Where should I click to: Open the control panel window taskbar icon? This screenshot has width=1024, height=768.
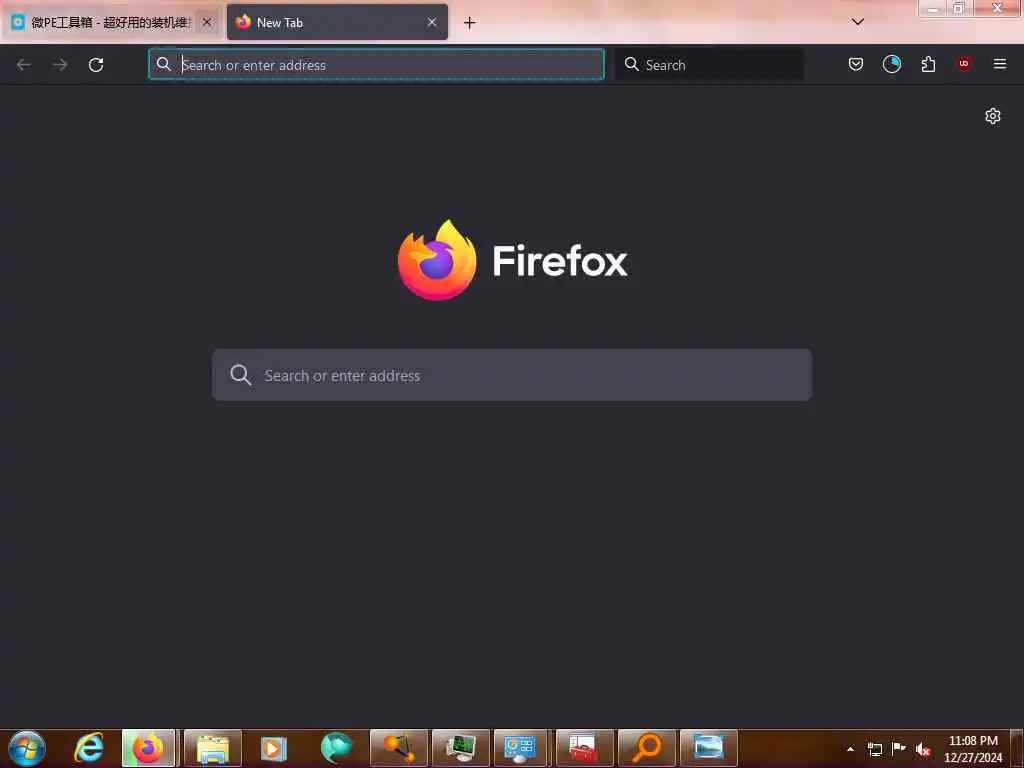(x=520, y=748)
